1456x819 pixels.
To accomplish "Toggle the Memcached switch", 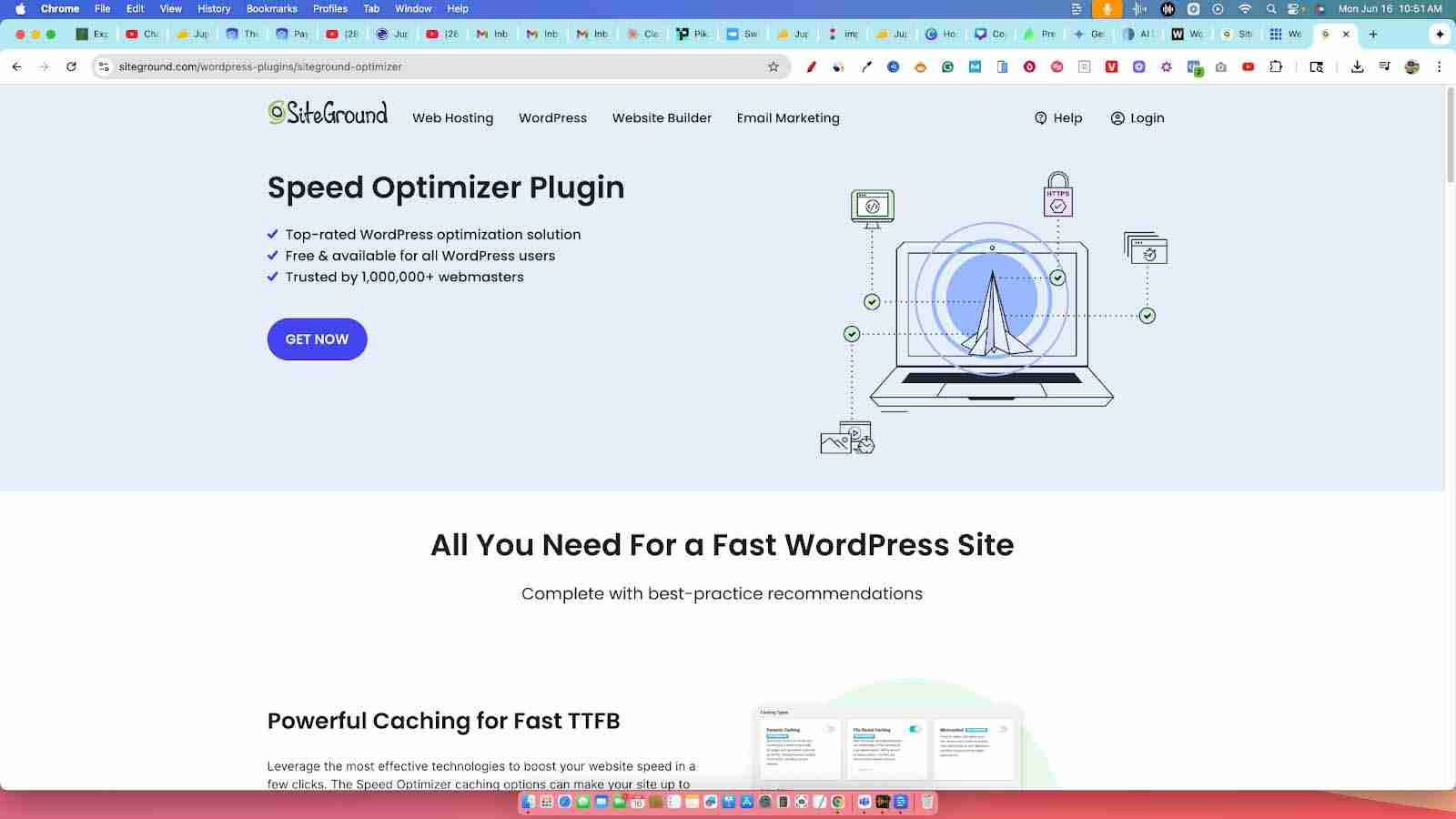I will point(1003,729).
